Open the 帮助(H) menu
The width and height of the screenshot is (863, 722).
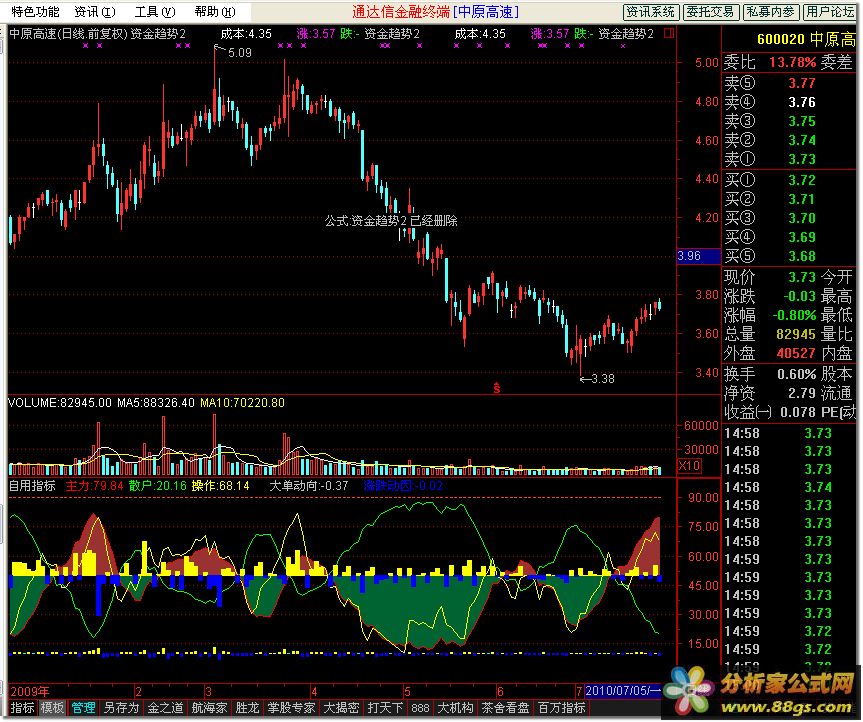click(215, 12)
